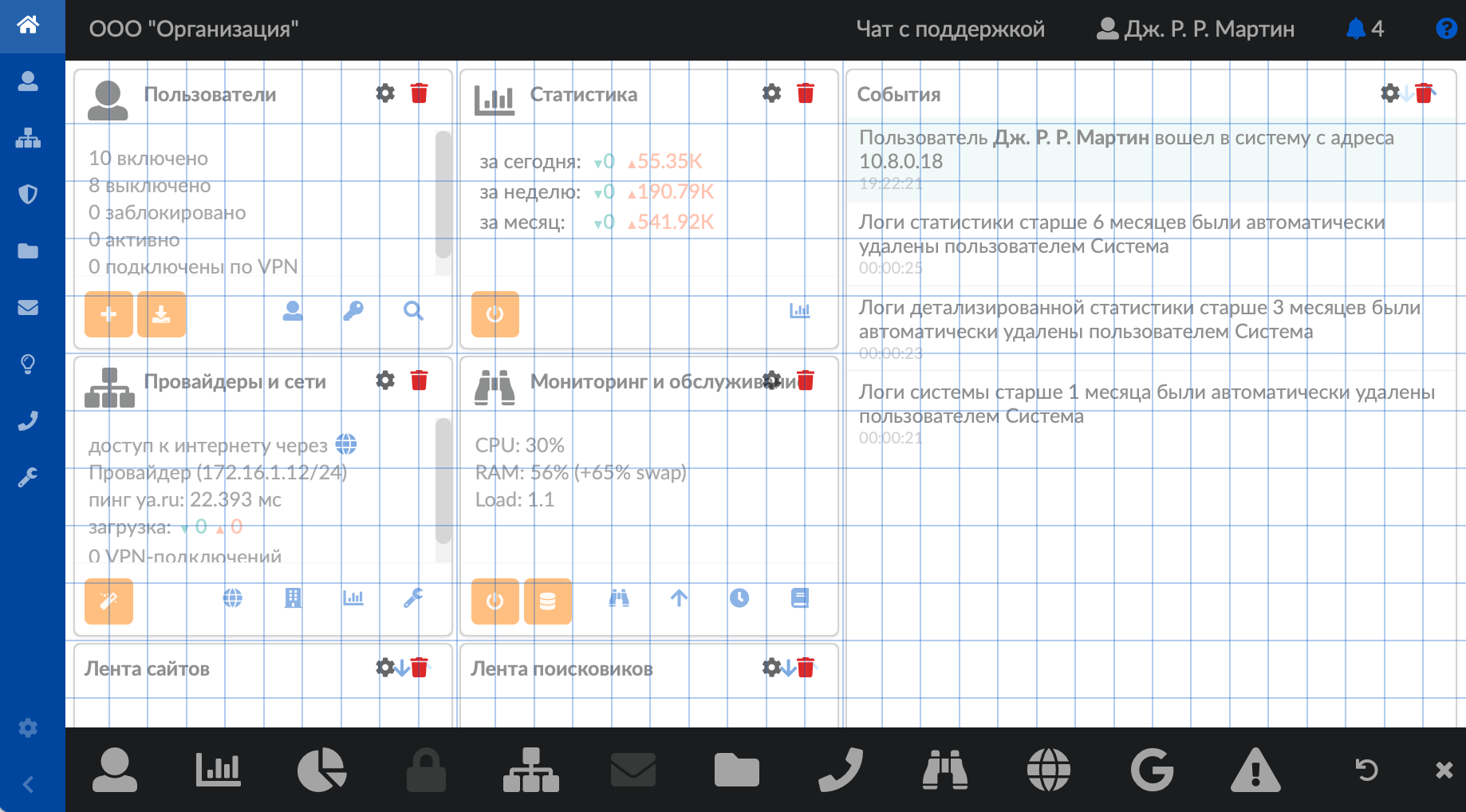
Task: Click power button in Мониторинг widget
Action: point(495,601)
